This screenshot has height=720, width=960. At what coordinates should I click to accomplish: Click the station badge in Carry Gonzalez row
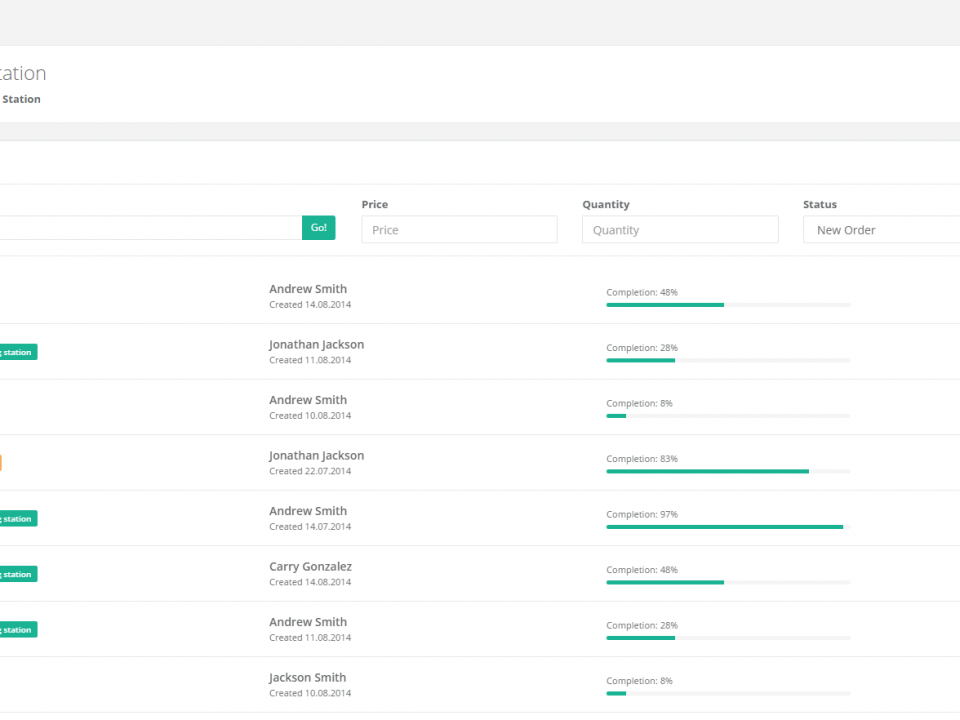click(x=18, y=574)
